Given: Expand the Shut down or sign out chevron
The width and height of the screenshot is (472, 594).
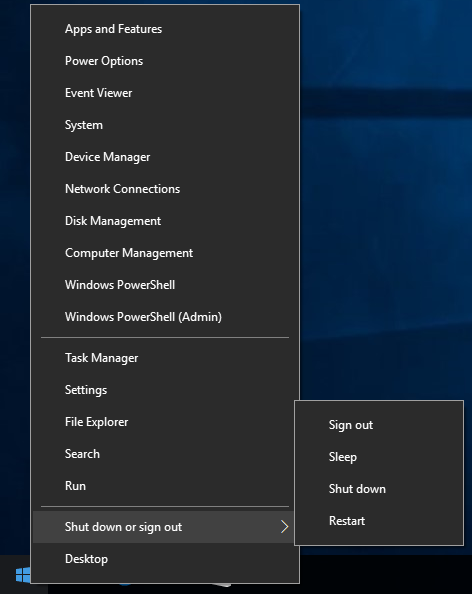Looking at the screenshot, I should point(284,527).
